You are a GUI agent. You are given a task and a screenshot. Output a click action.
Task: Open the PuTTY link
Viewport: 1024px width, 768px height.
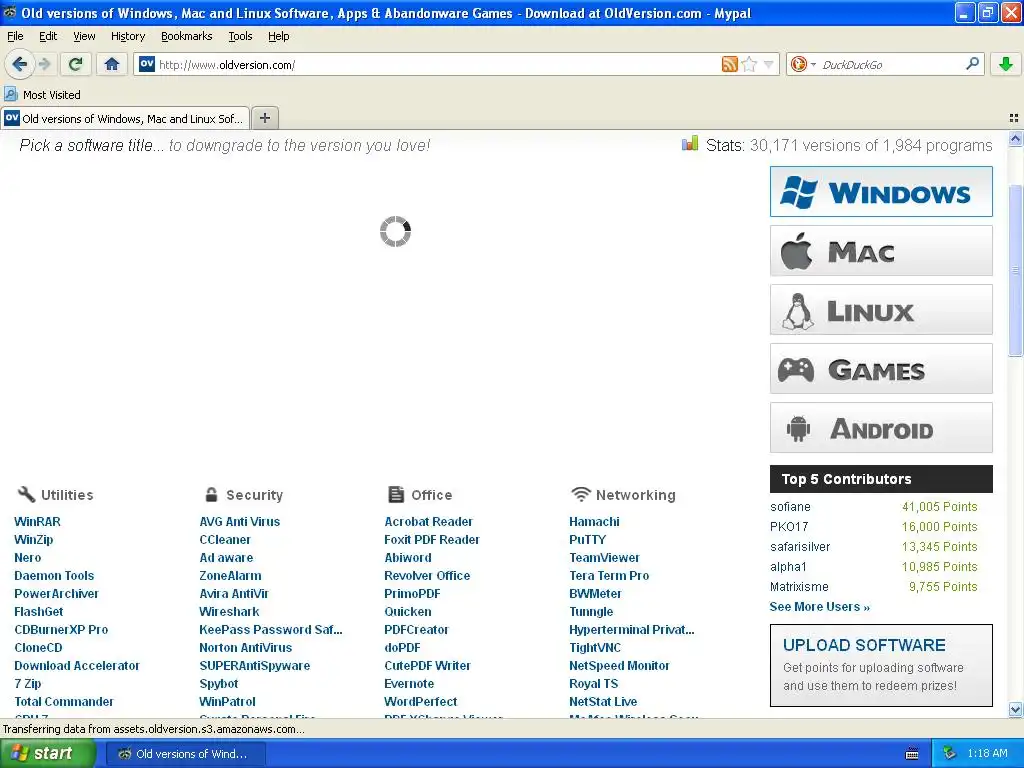[x=588, y=539]
